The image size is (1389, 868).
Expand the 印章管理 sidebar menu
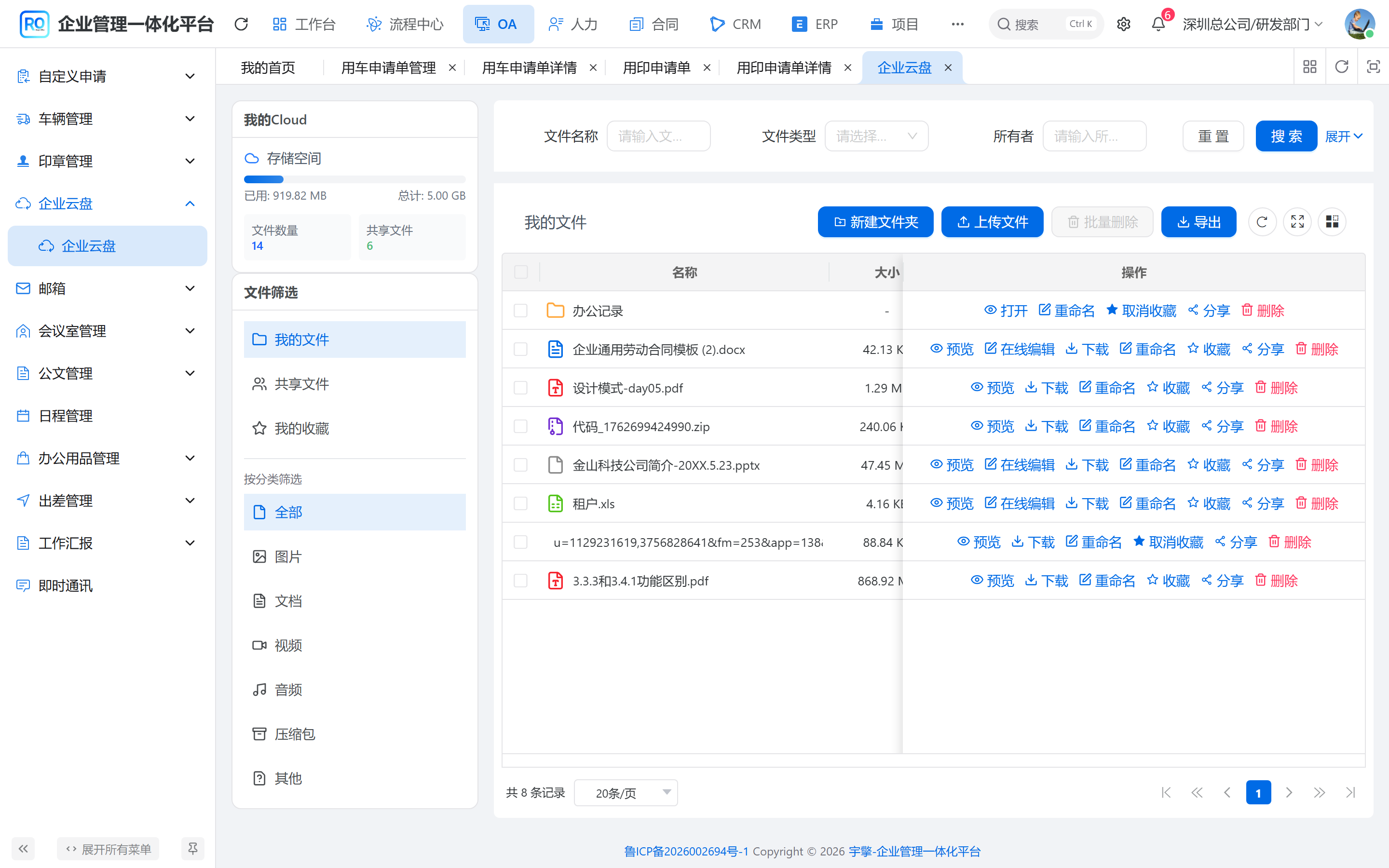point(108,162)
